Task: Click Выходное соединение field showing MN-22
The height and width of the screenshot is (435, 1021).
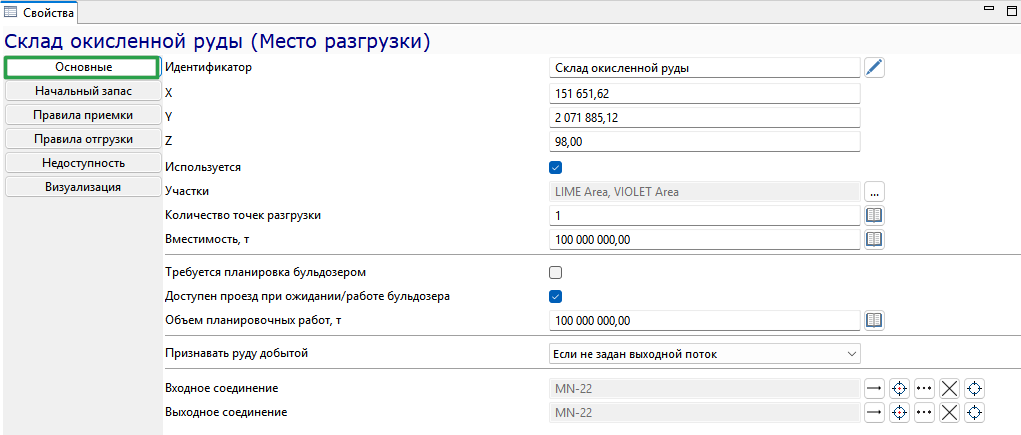Action: coord(705,412)
